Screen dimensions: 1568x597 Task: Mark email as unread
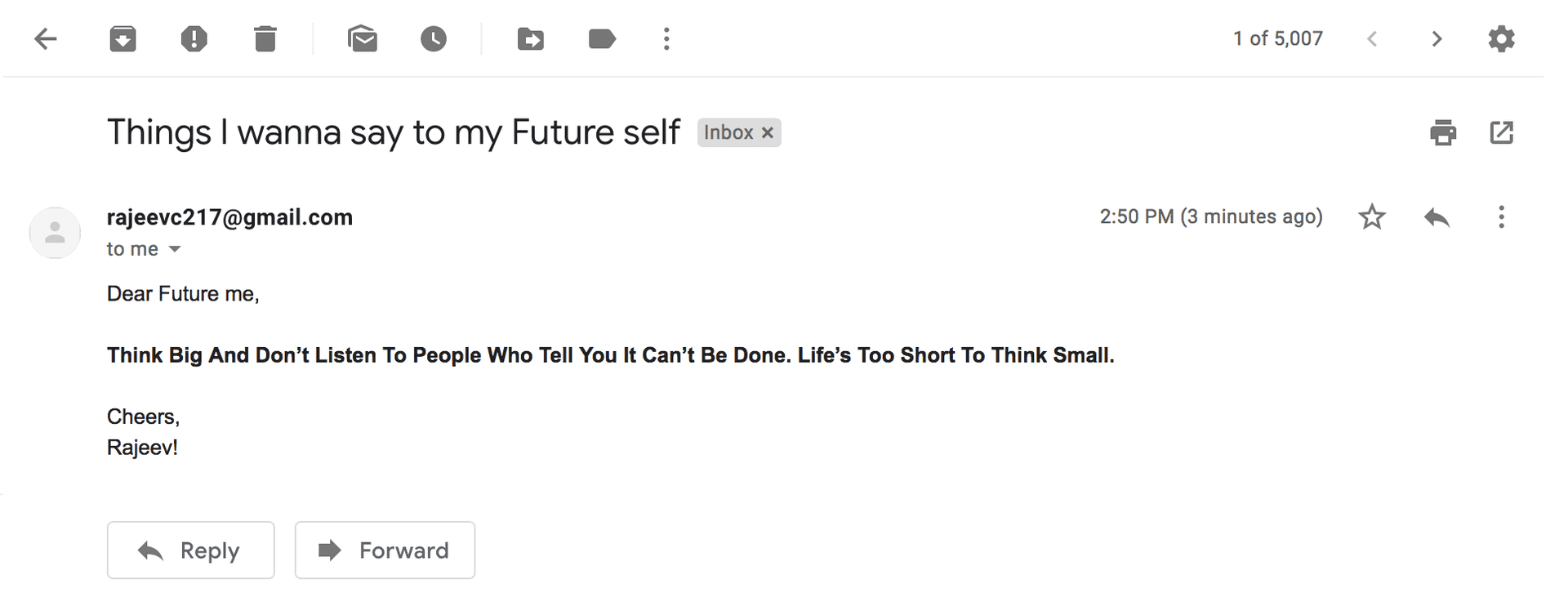point(363,38)
